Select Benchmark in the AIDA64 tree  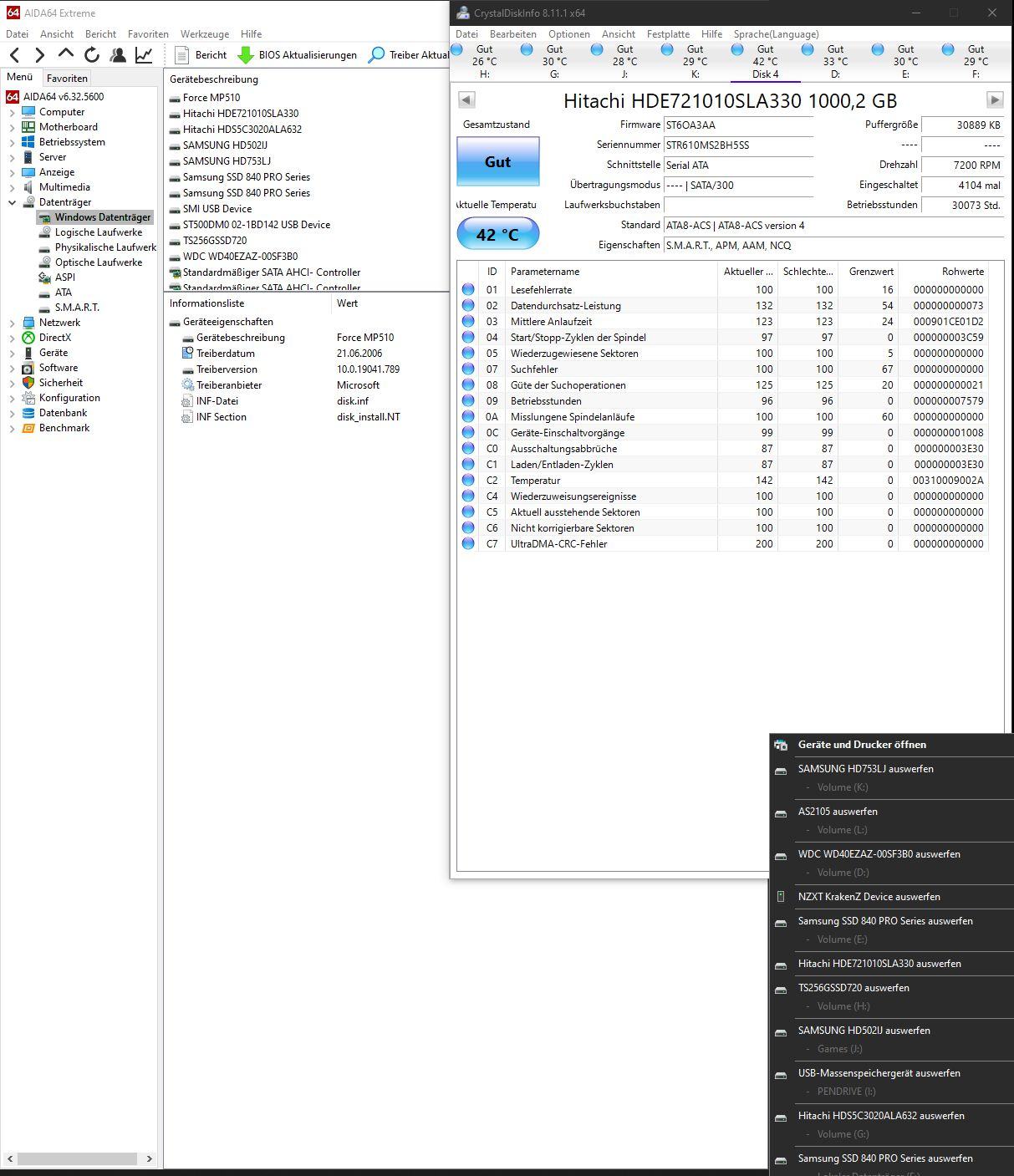(64, 428)
